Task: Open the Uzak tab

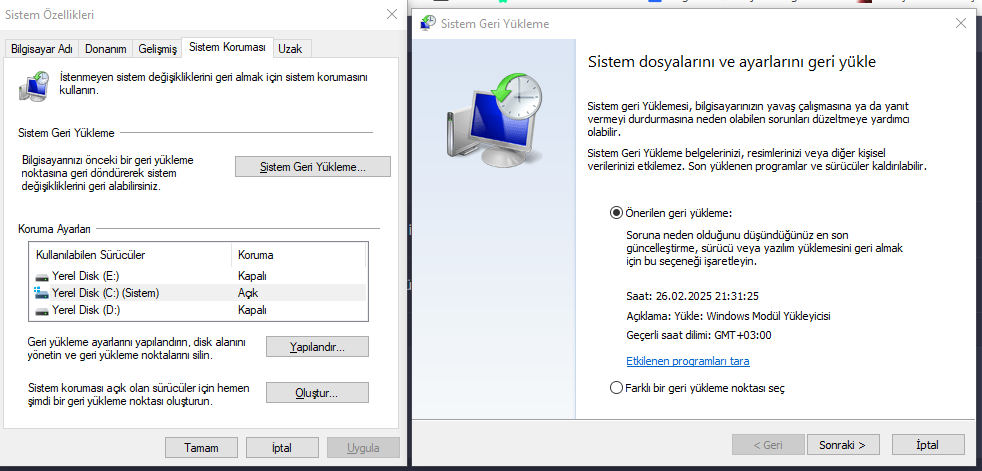Action: point(291,49)
